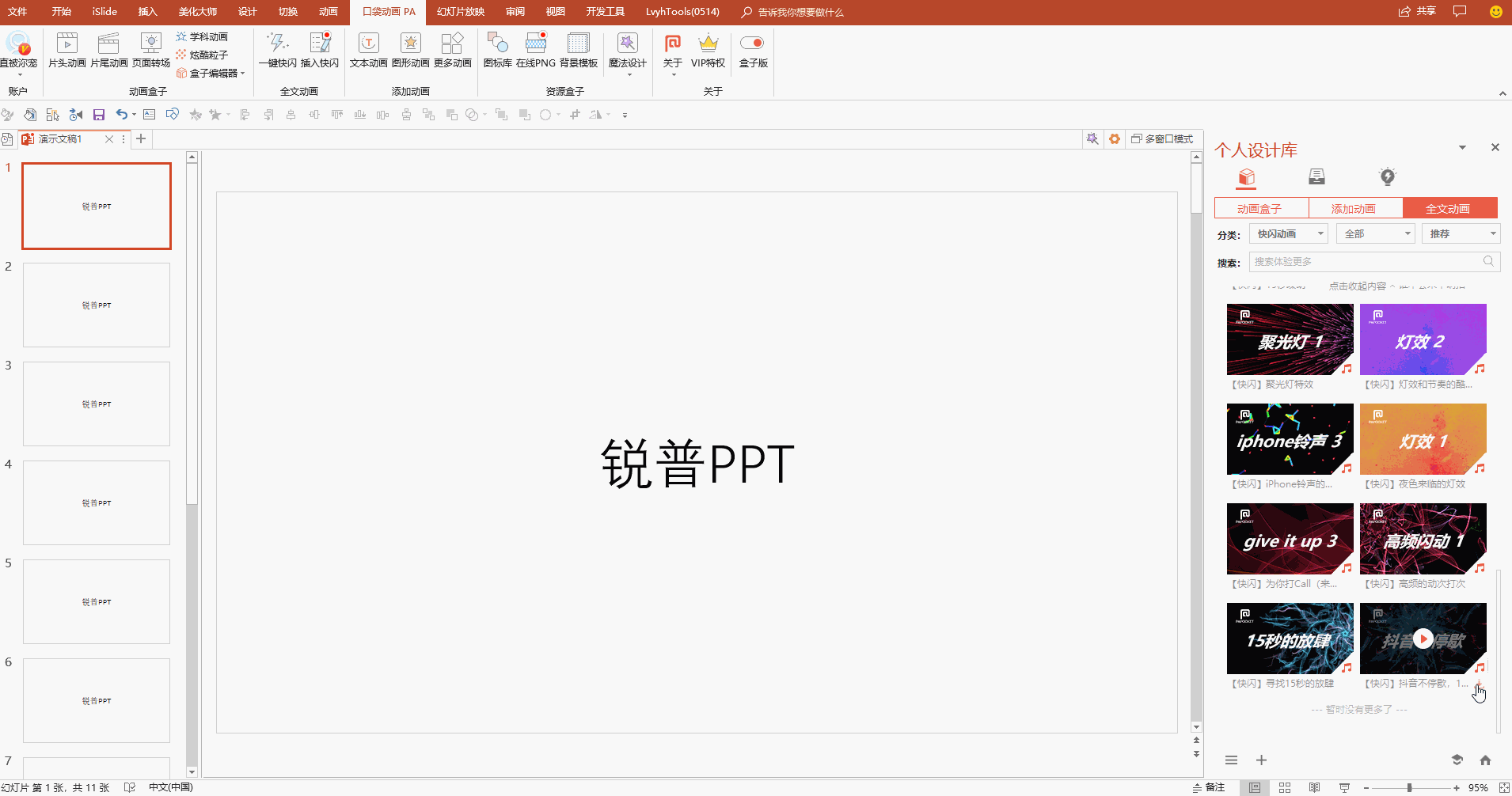
Task: Click the orange gear icon beside 多窗口模式
Action: (x=1115, y=139)
